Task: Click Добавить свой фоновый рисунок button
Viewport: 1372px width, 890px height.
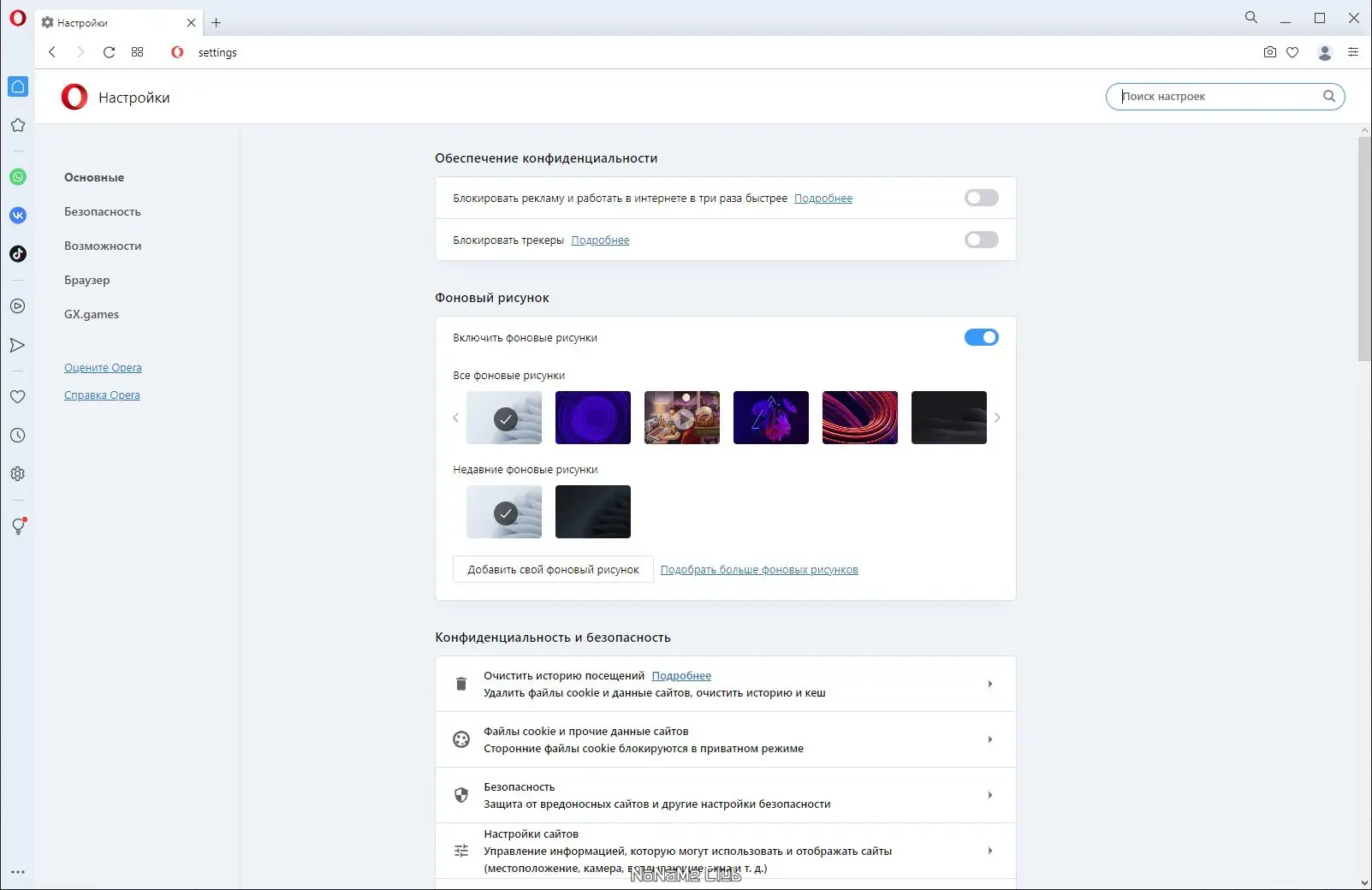Action: (552, 569)
